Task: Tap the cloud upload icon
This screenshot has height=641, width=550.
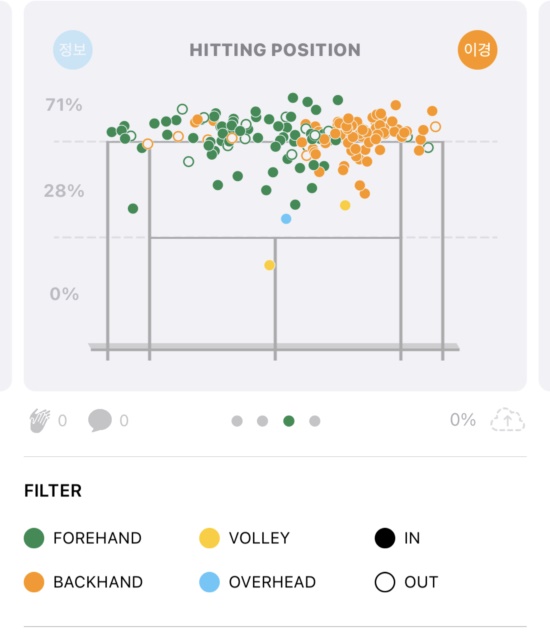Action: (507, 419)
